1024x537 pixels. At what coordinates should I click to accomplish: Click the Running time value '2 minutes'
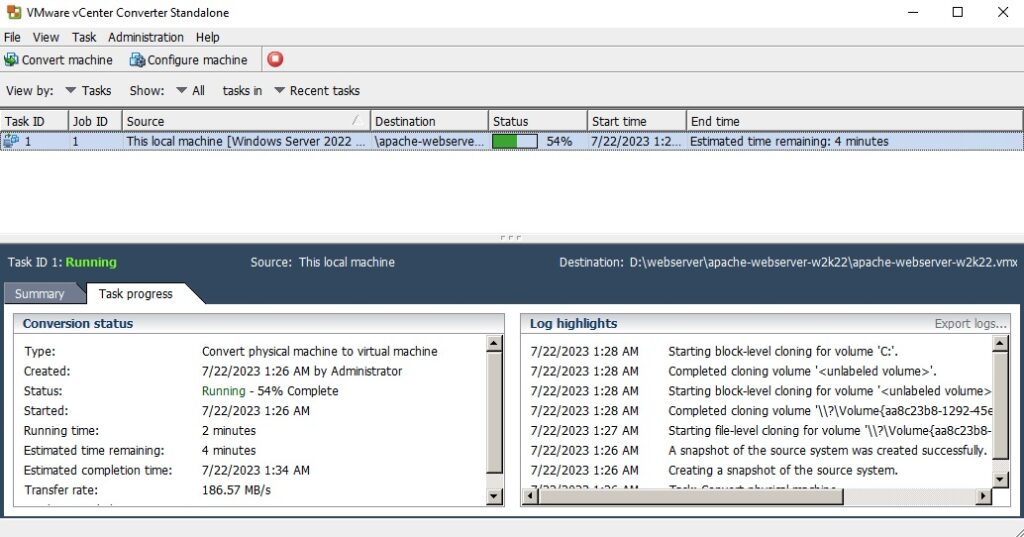point(229,431)
